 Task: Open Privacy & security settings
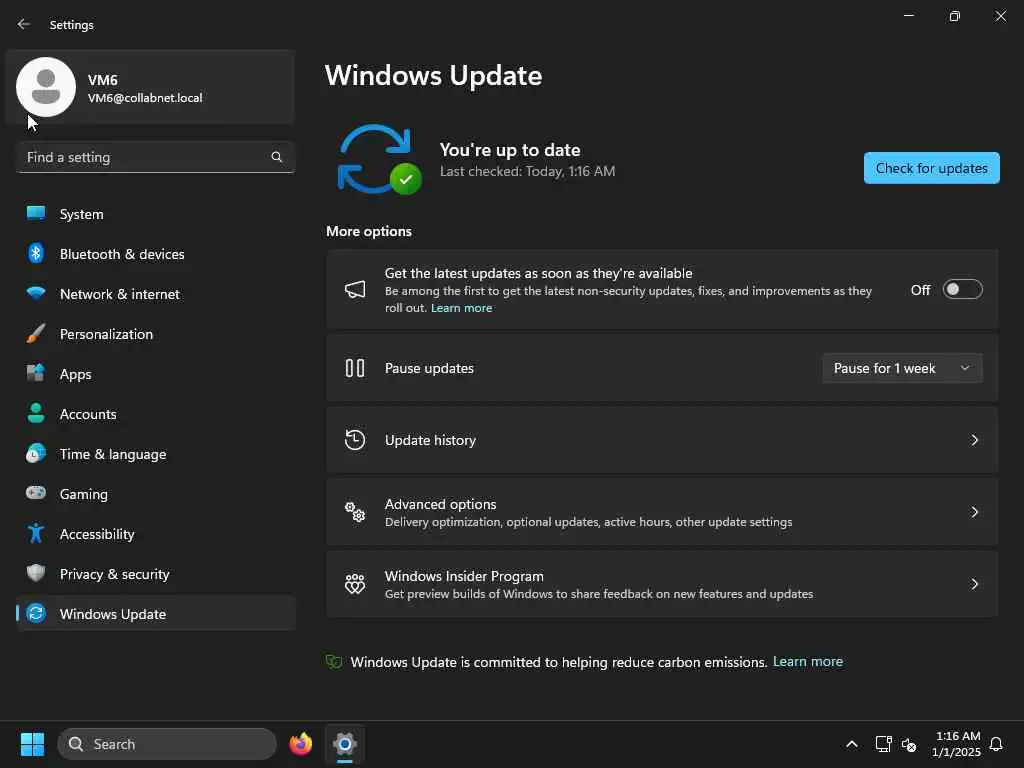click(155, 574)
